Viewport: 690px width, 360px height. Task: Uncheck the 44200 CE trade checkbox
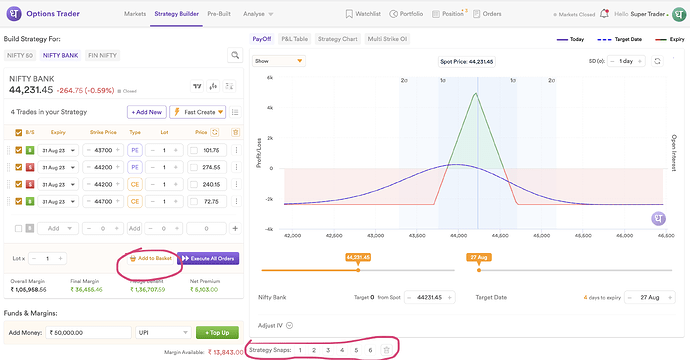tap(18, 184)
